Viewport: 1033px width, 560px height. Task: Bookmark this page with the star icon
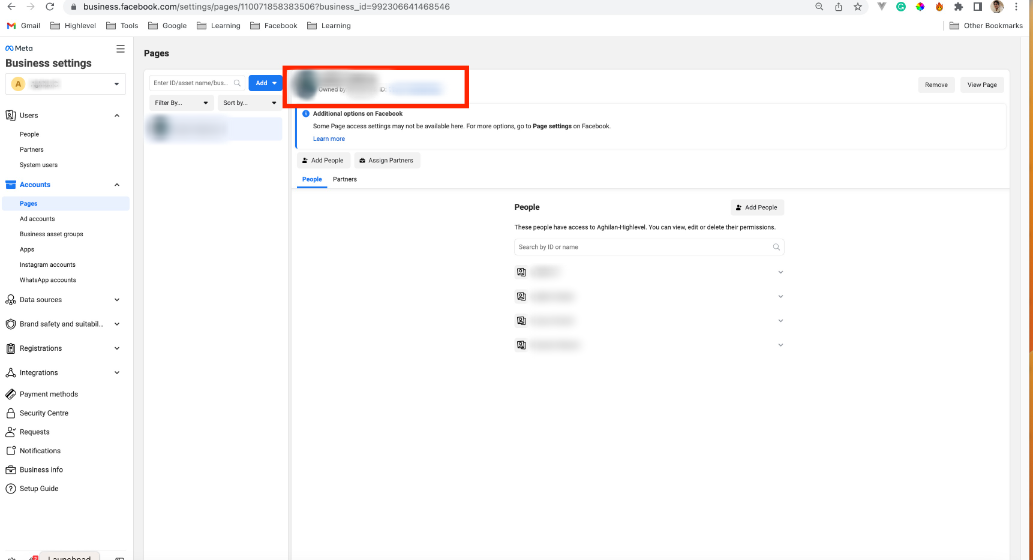(x=857, y=7)
